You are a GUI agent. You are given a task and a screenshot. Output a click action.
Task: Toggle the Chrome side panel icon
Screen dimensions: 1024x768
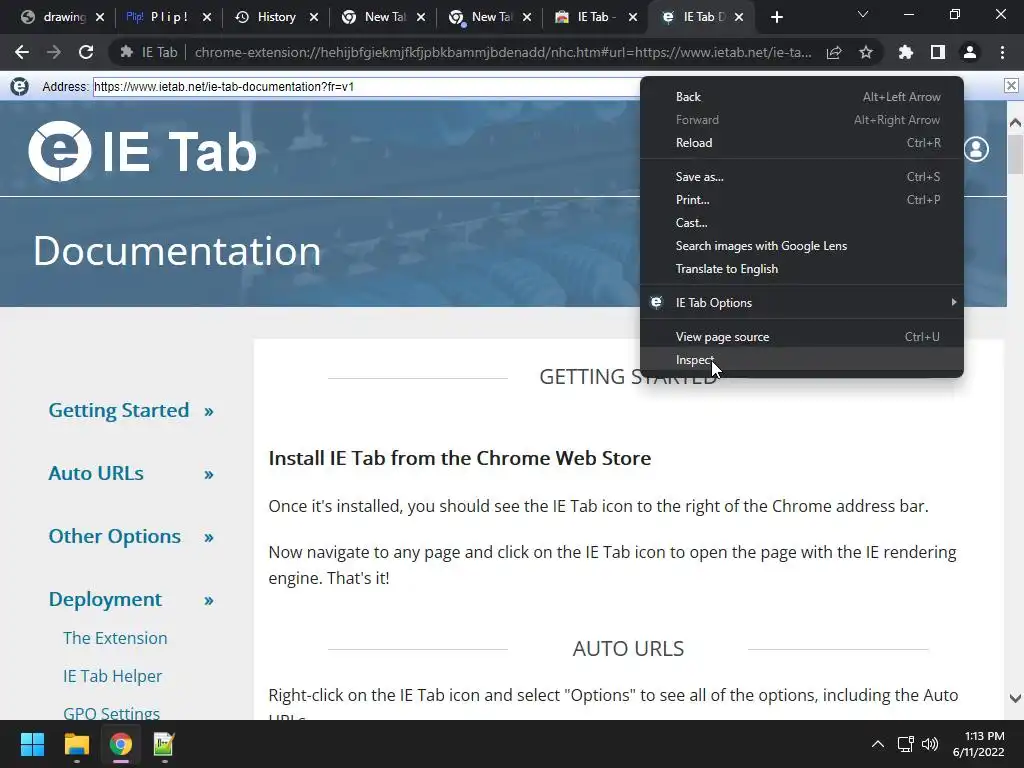pyautogui.click(x=937, y=52)
